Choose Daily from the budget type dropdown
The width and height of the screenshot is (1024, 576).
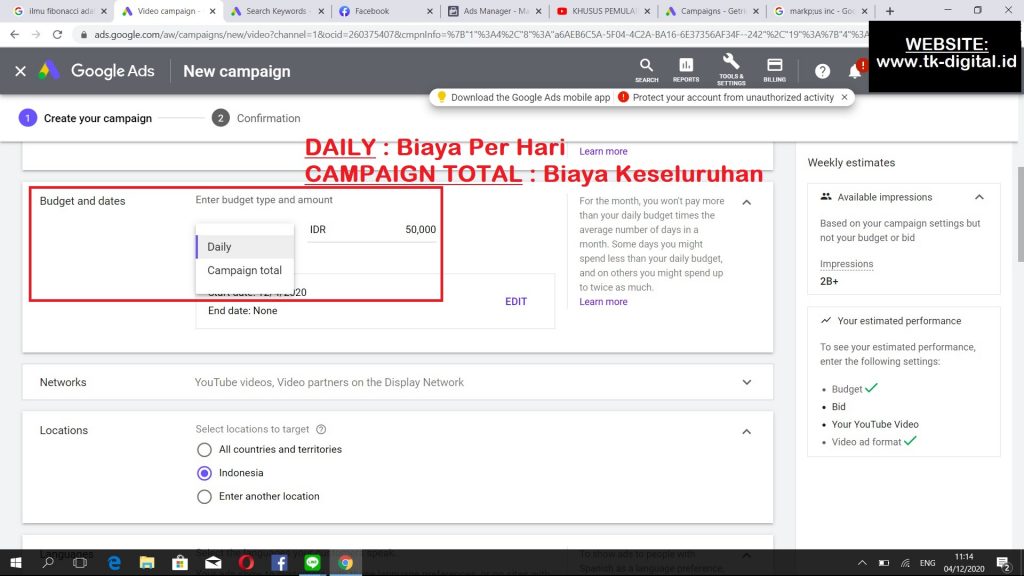[x=219, y=247]
